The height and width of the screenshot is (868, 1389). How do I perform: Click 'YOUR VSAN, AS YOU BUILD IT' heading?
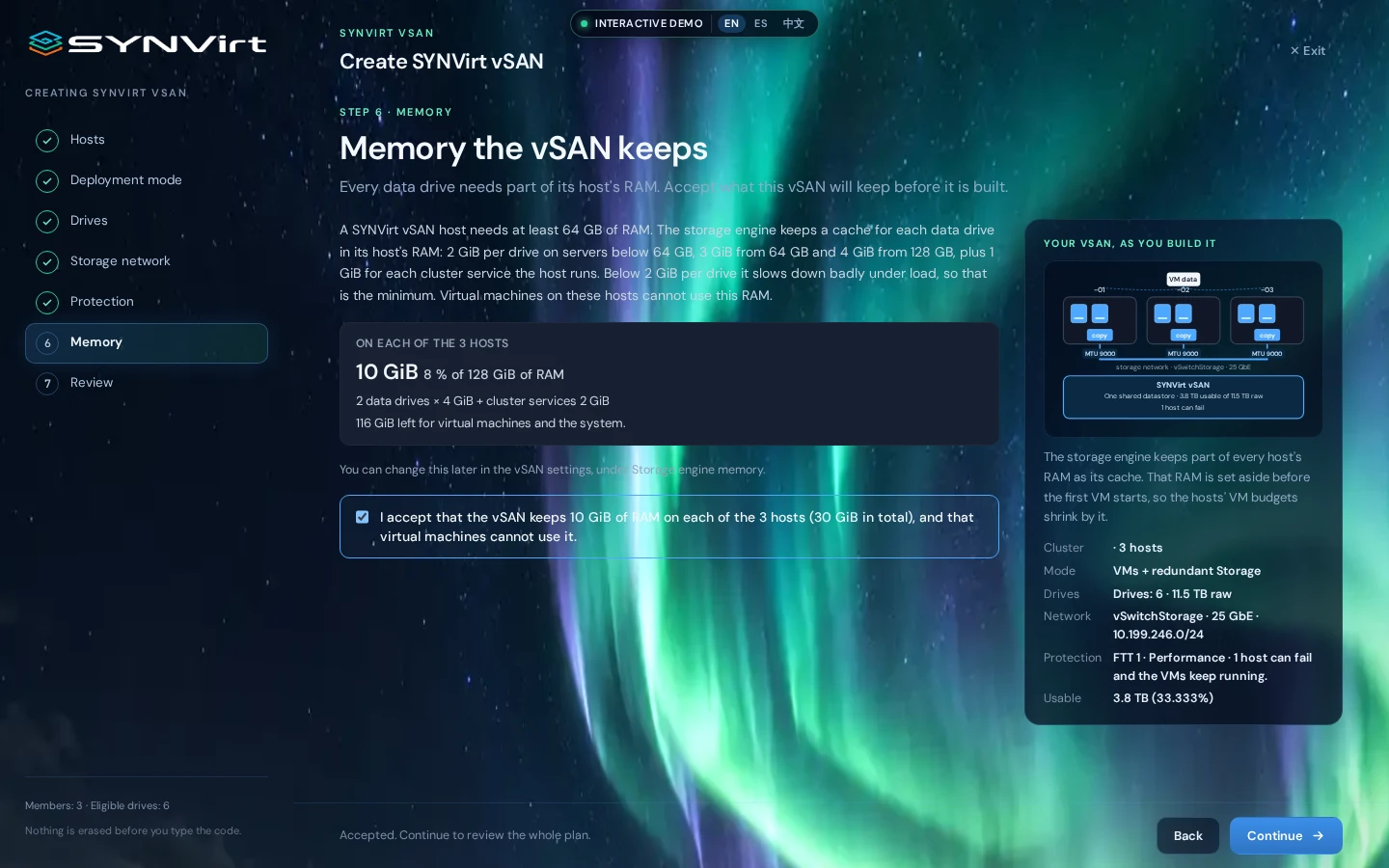tap(1130, 244)
